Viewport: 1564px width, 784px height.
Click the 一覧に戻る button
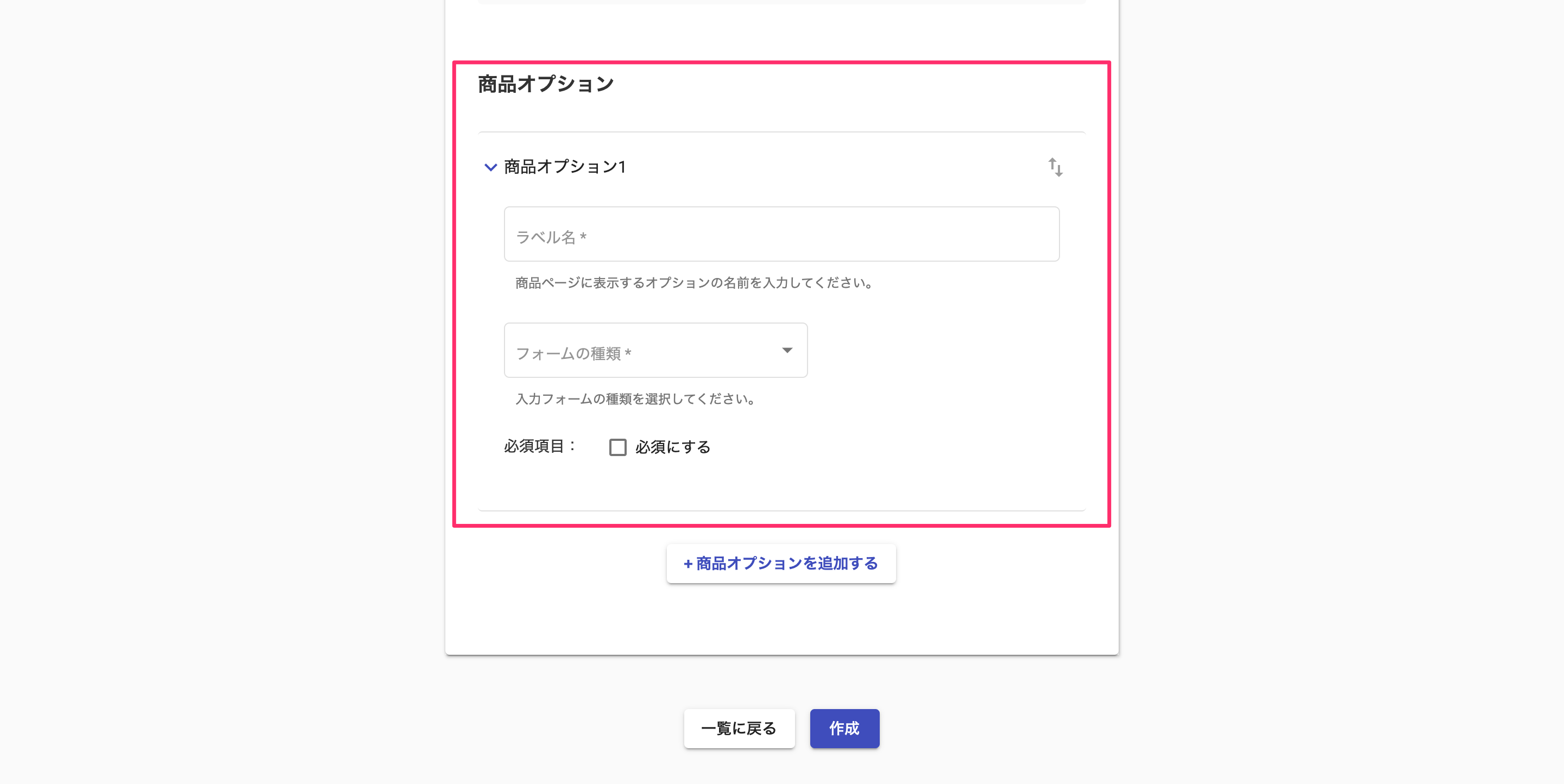pyautogui.click(x=739, y=728)
